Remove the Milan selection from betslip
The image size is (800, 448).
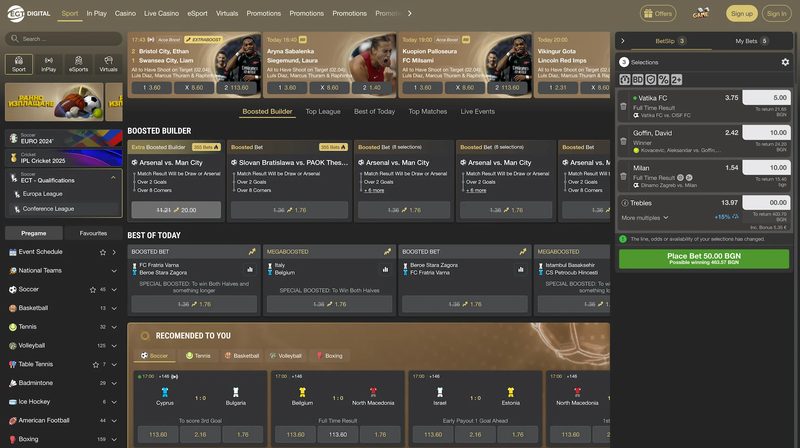[x=623, y=177]
